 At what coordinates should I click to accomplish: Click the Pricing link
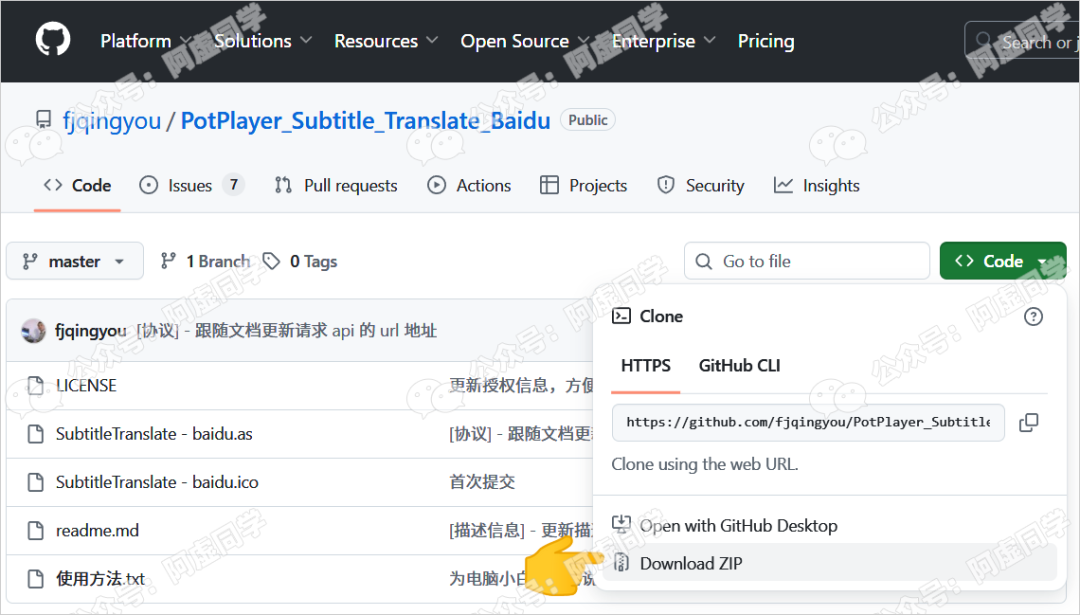[765, 41]
